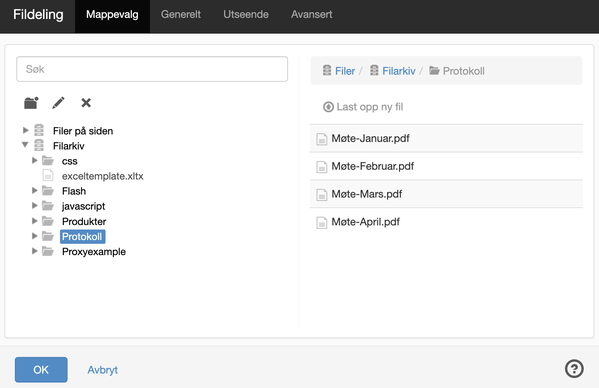Click the breadcrumb Filarkiv database icon
The height and width of the screenshot is (388, 599).
(x=374, y=70)
